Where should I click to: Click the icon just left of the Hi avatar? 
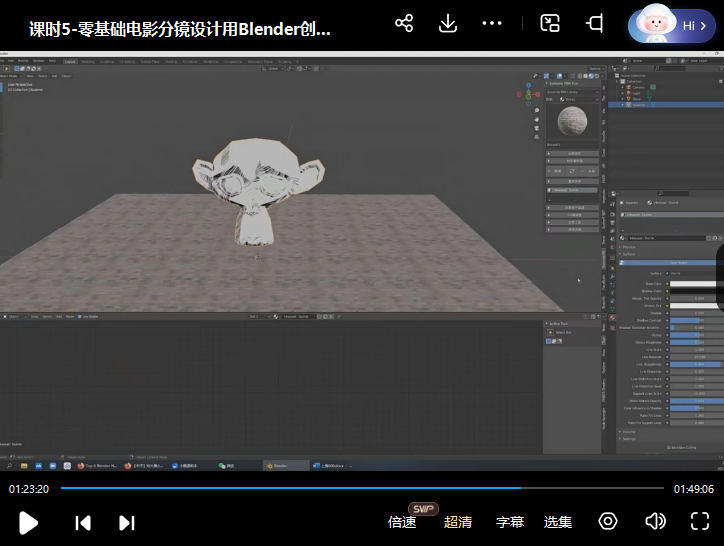(595, 23)
